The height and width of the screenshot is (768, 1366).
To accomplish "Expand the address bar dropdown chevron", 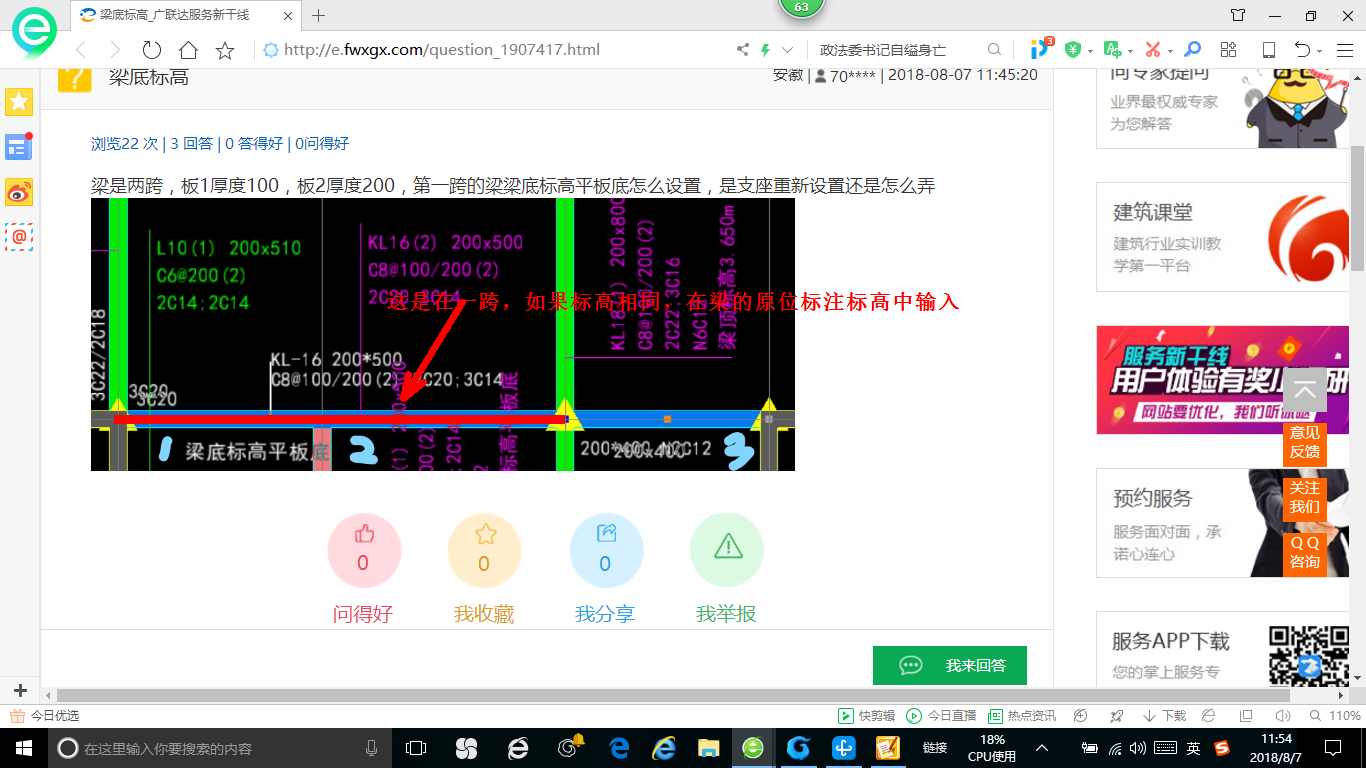I will (x=788, y=50).
